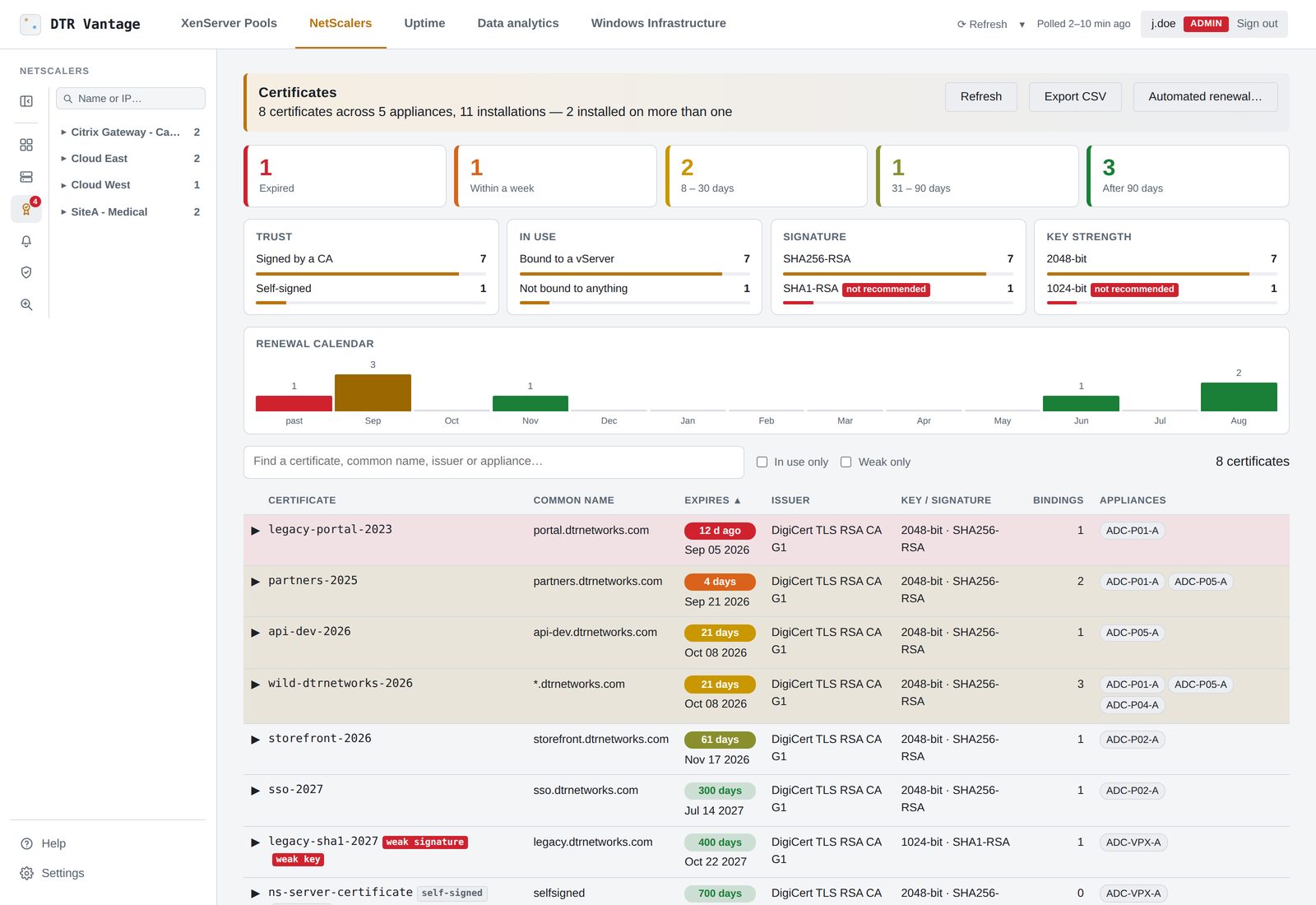Filter by SHA1-RSA signature row
1316x905 pixels.
(898, 293)
